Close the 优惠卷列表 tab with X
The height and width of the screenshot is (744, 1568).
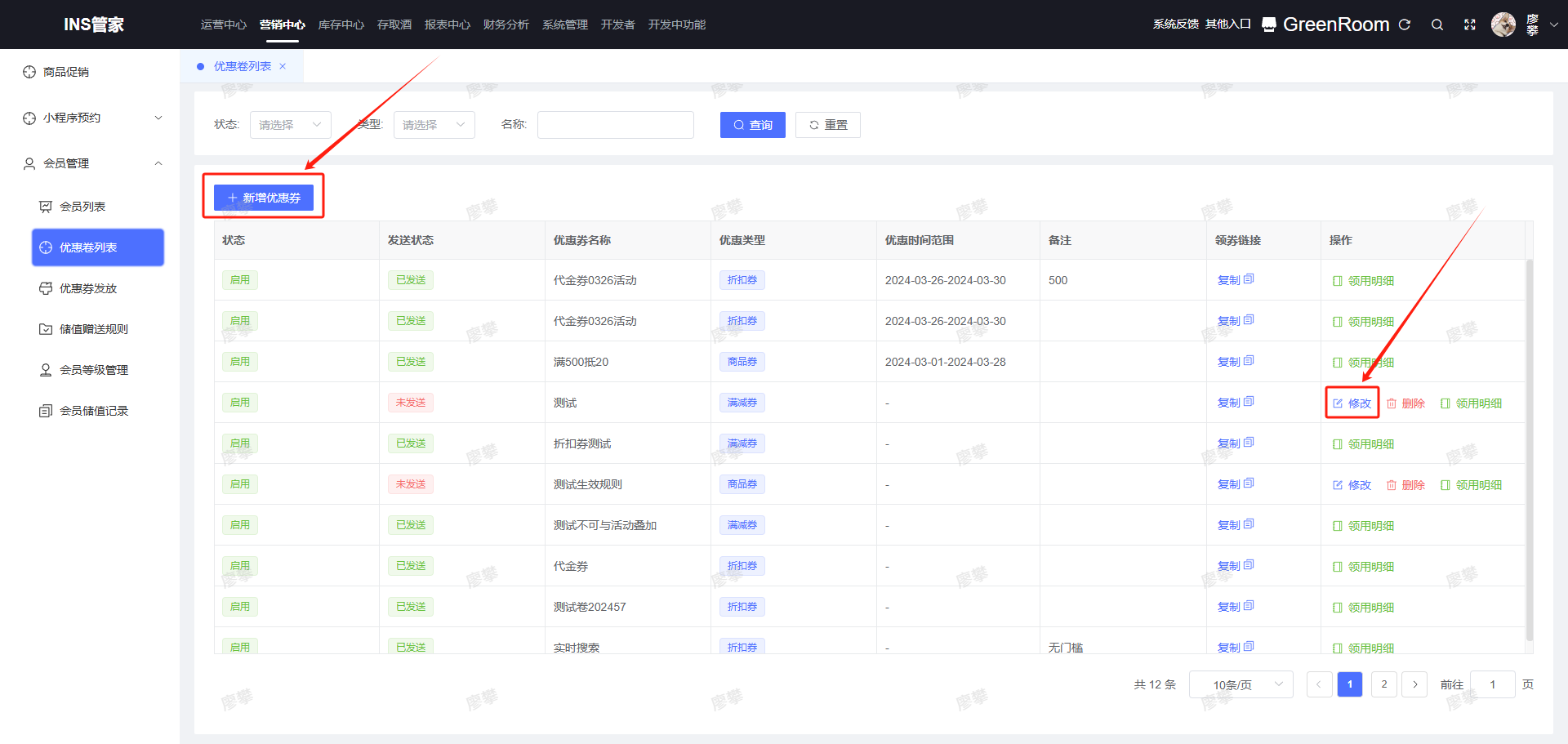pyautogui.click(x=283, y=66)
